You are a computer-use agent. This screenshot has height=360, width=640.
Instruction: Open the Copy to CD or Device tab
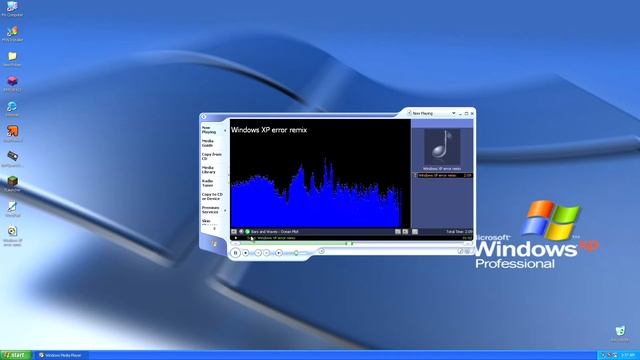212,196
